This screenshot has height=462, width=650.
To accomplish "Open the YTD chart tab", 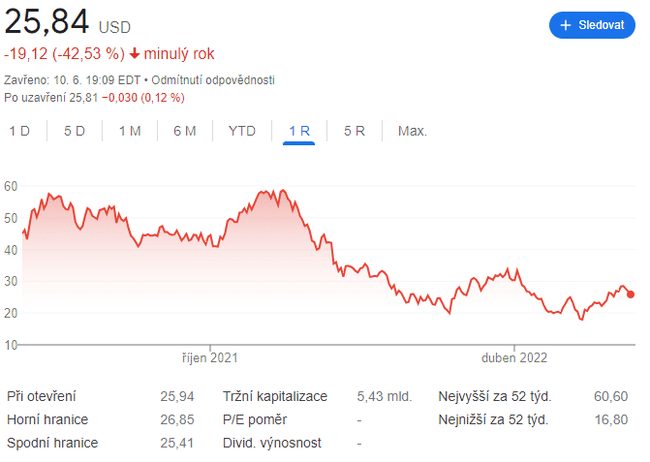I will (242, 131).
